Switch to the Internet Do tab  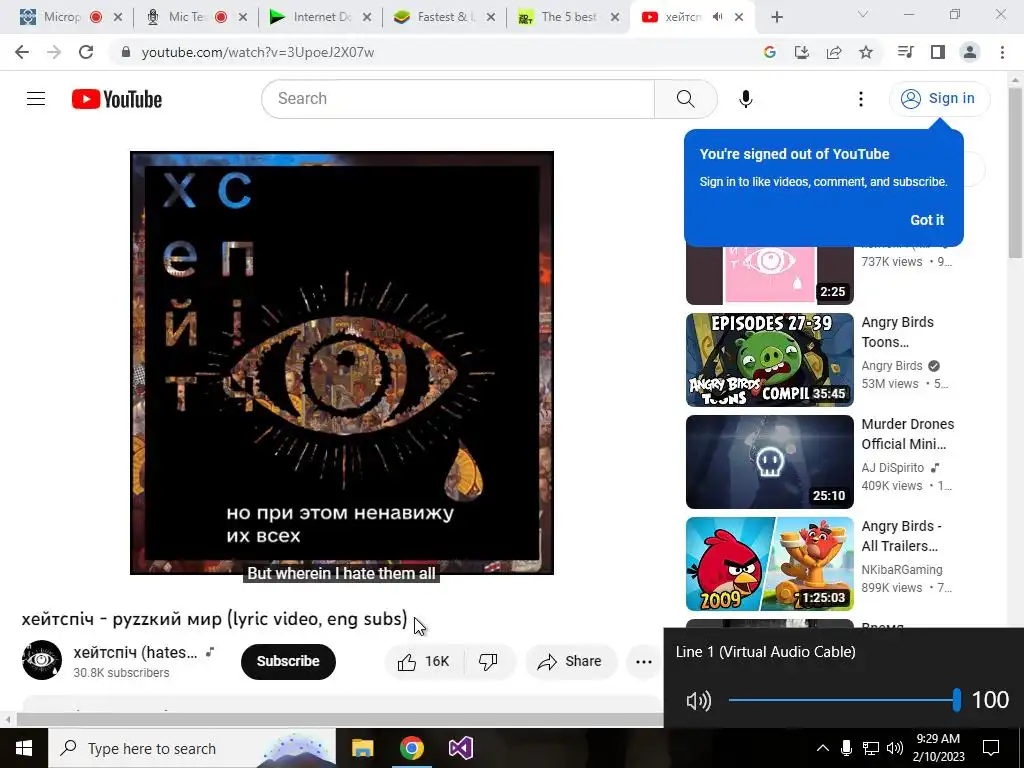coord(322,17)
